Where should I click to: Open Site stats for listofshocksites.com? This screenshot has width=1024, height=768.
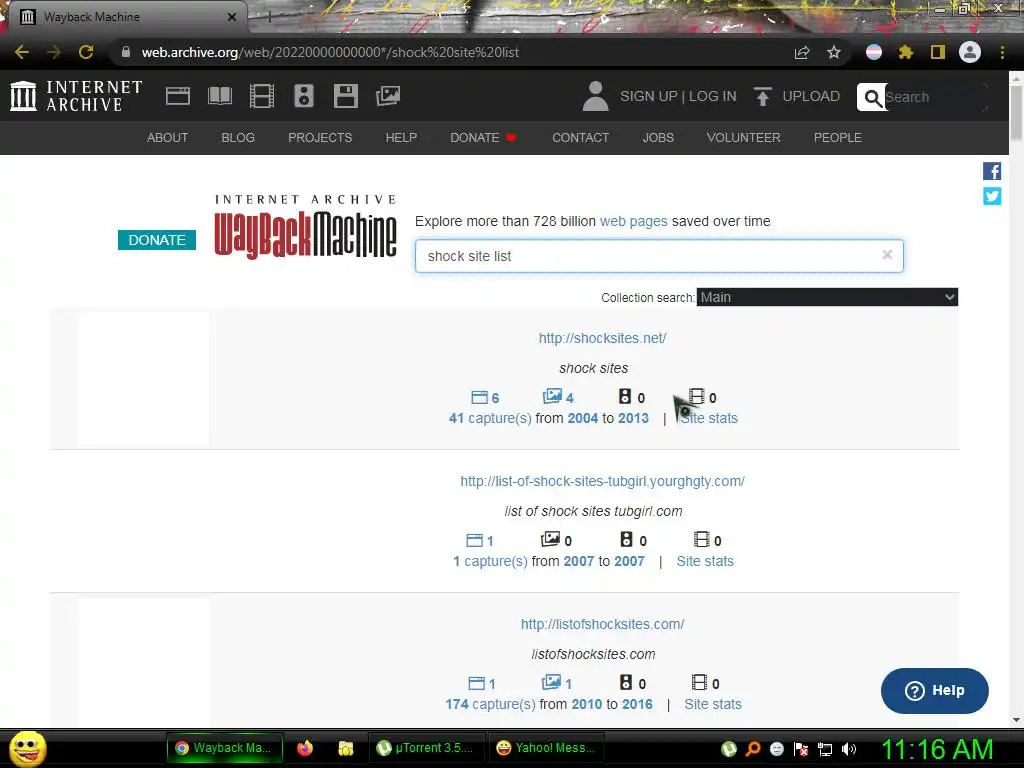click(x=712, y=704)
